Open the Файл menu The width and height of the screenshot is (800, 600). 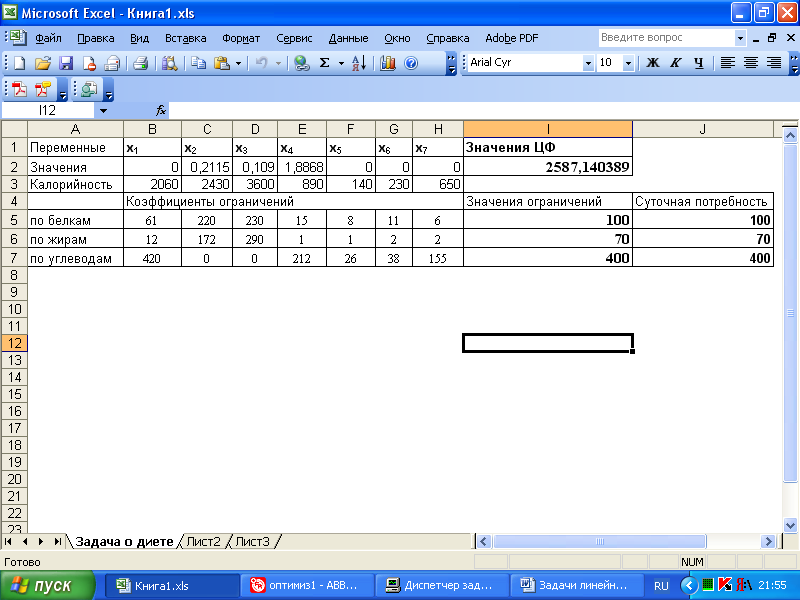[x=48, y=38]
